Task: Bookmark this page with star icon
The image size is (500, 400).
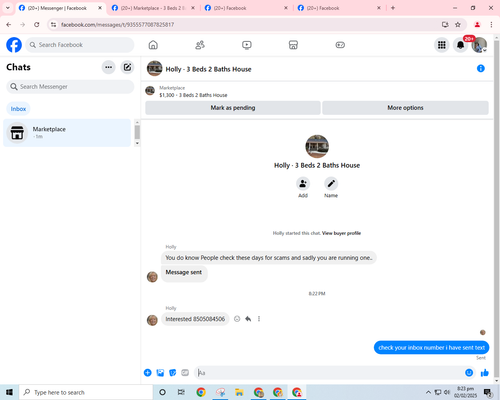Action: [x=458, y=25]
